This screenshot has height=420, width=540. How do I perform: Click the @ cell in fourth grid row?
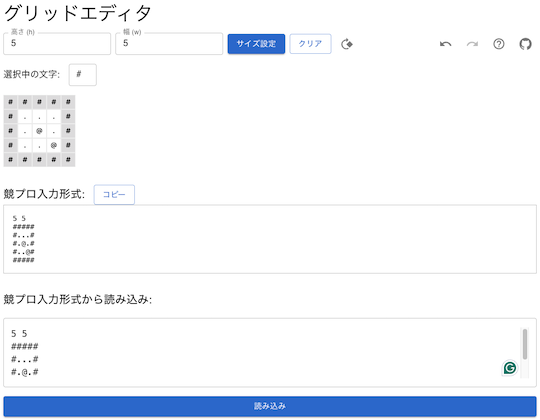(x=54, y=145)
